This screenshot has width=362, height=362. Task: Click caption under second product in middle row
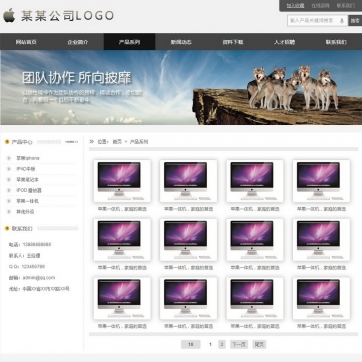(188, 268)
